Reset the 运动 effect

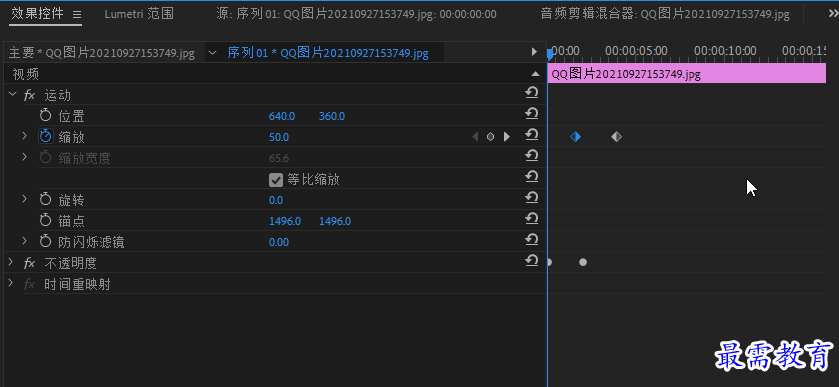pos(531,94)
